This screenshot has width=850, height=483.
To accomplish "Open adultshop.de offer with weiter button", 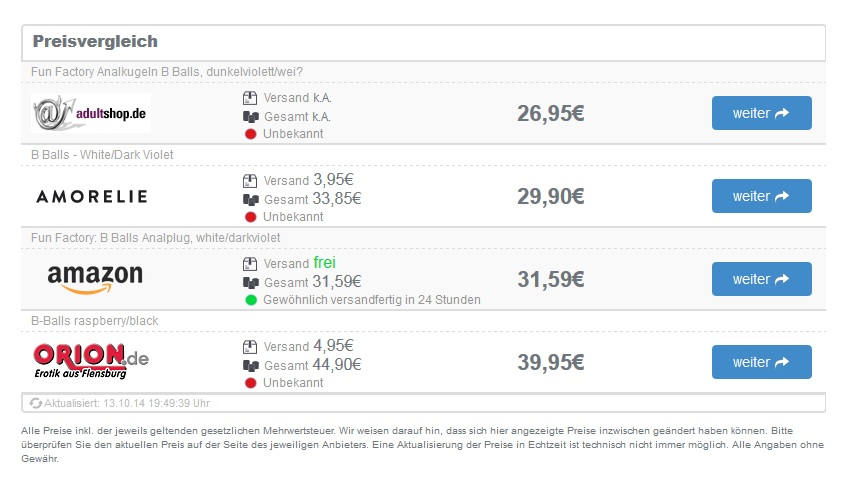I will 762,113.
